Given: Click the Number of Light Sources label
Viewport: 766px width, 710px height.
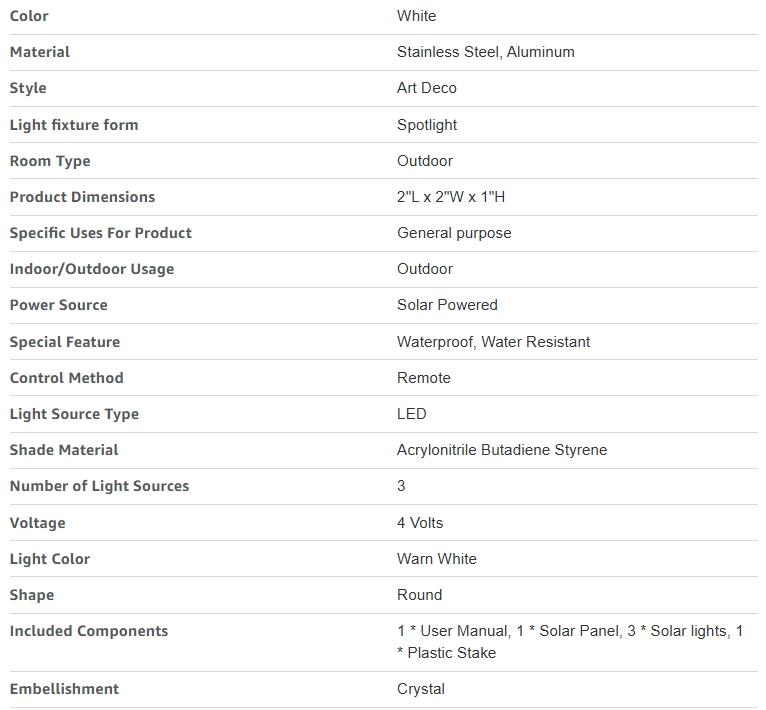Looking at the screenshot, I should click(x=99, y=486).
